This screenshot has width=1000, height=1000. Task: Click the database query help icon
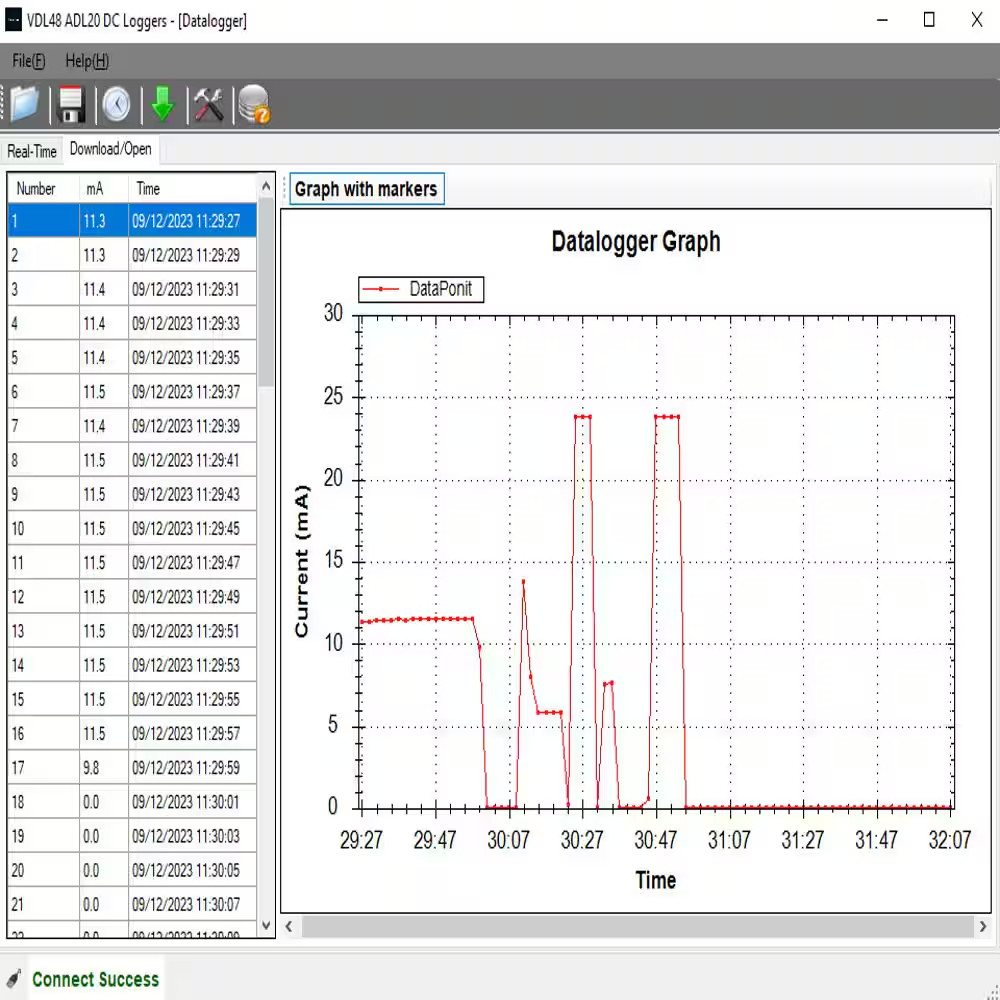pyautogui.click(x=254, y=104)
